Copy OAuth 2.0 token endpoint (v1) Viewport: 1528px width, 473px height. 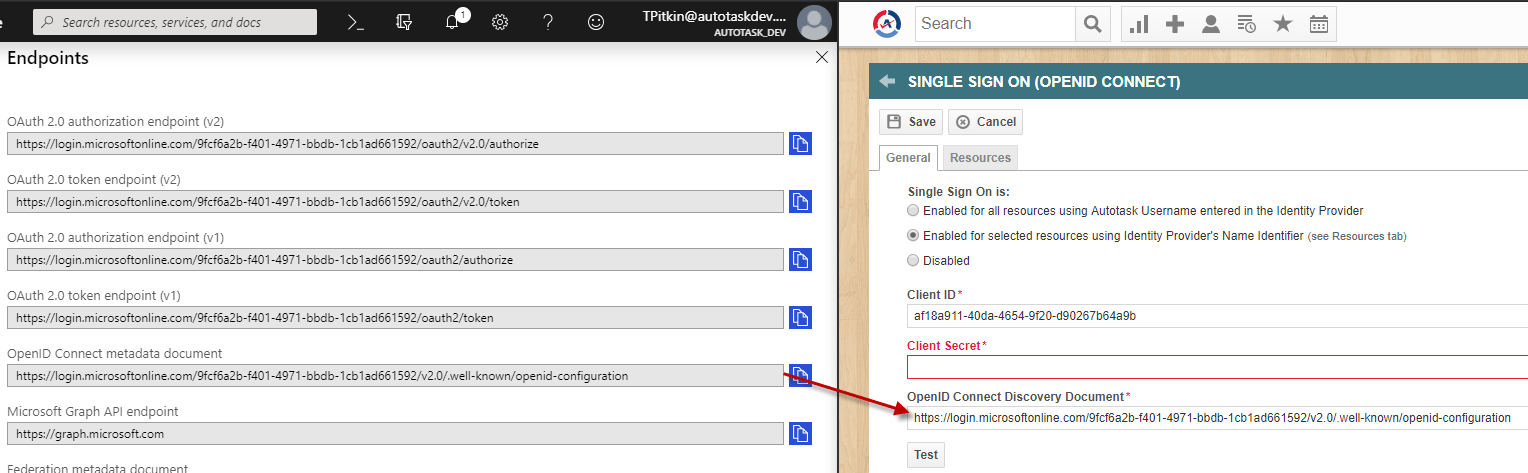pyautogui.click(x=800, y=318)
